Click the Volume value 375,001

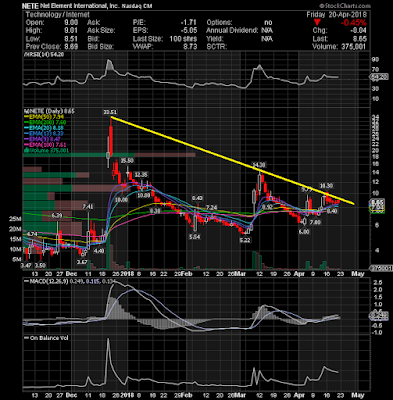(353, 47)
